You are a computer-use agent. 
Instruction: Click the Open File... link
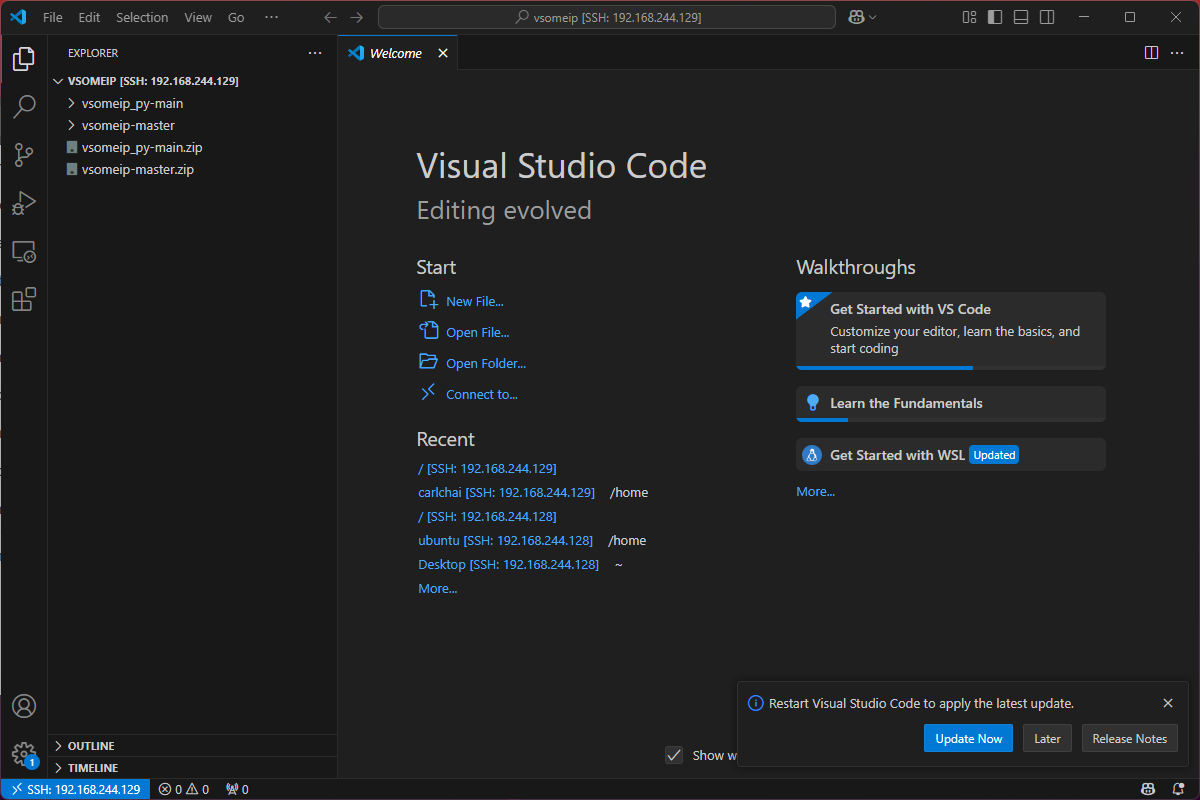pyautogui.click(x=477, y=332)
